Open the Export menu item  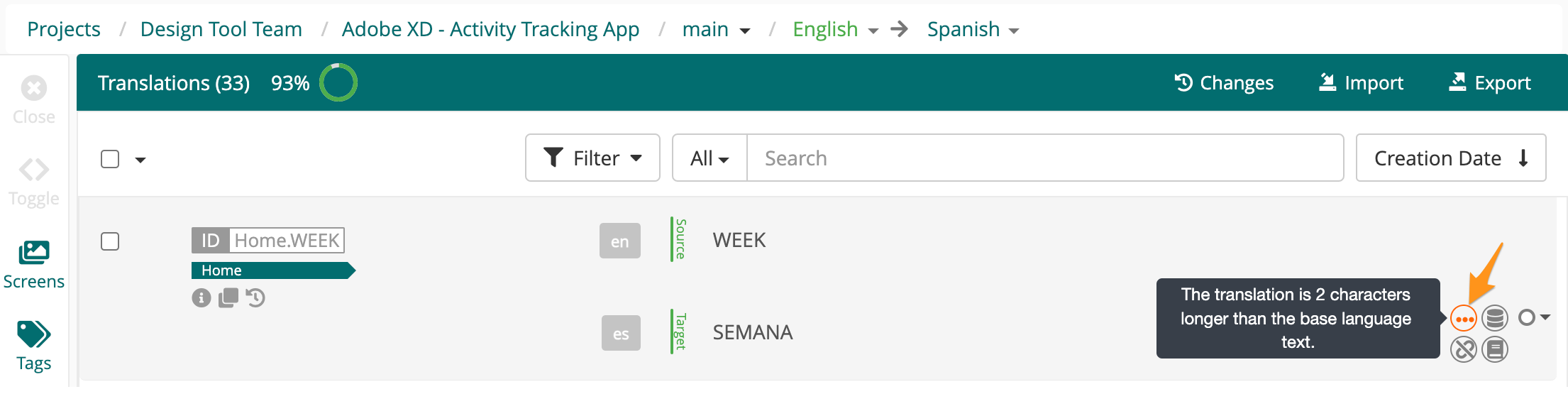pos(1489,83)
